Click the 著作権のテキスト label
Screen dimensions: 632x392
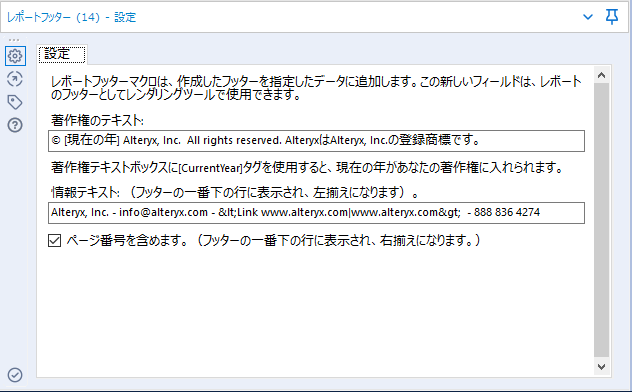point(97,120)
